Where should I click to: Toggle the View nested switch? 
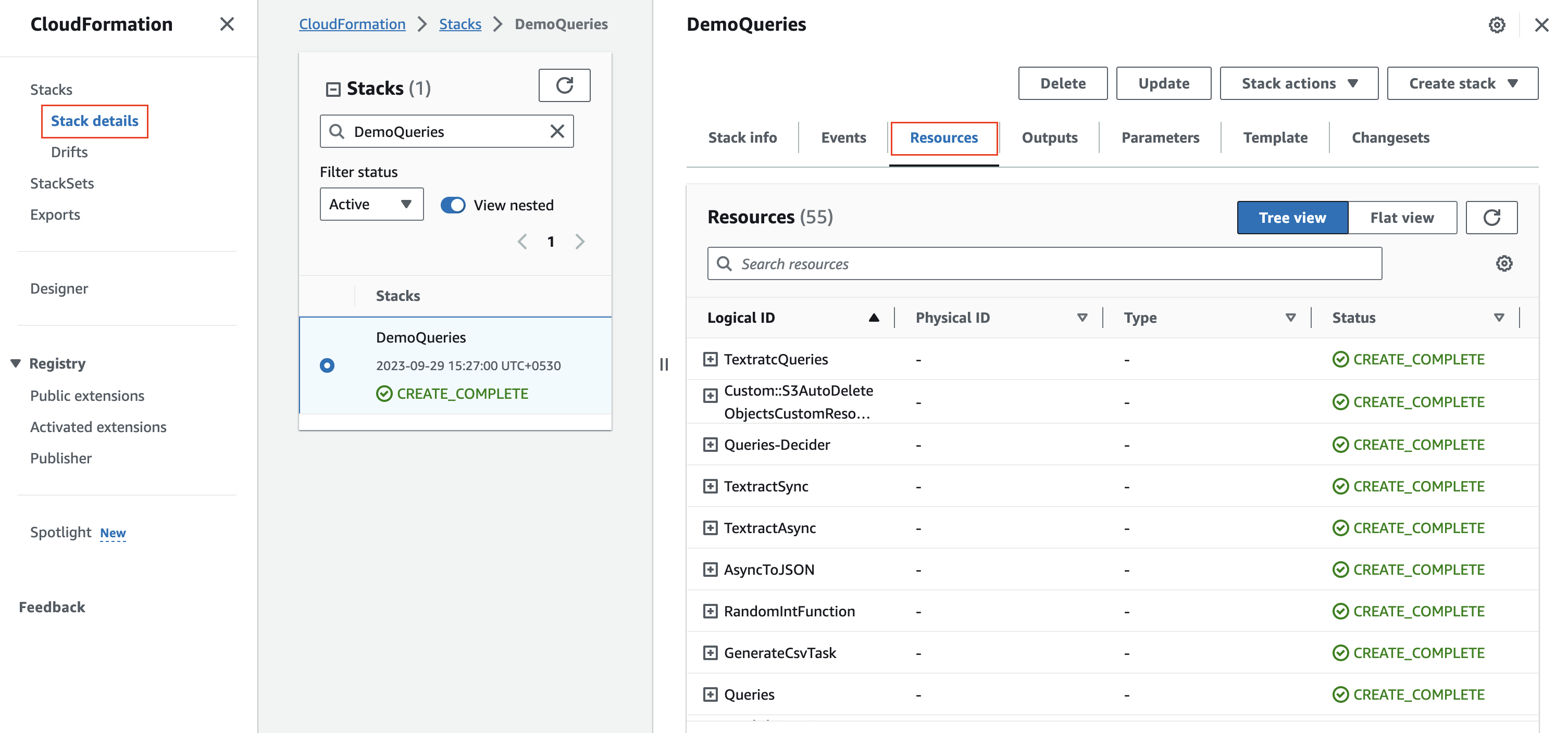click(453, 205)
